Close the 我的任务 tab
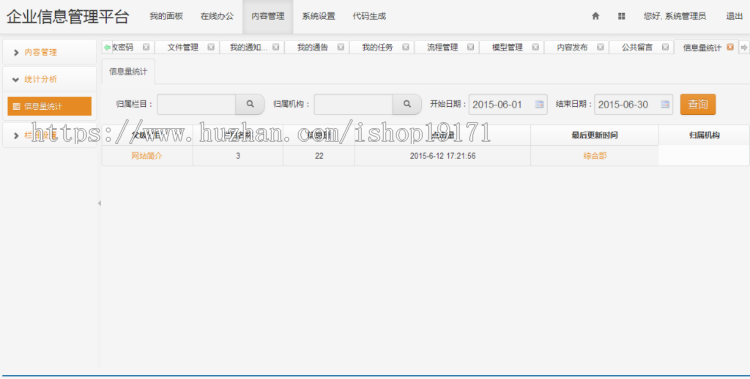The image size is (750, 379). point(406,47)
